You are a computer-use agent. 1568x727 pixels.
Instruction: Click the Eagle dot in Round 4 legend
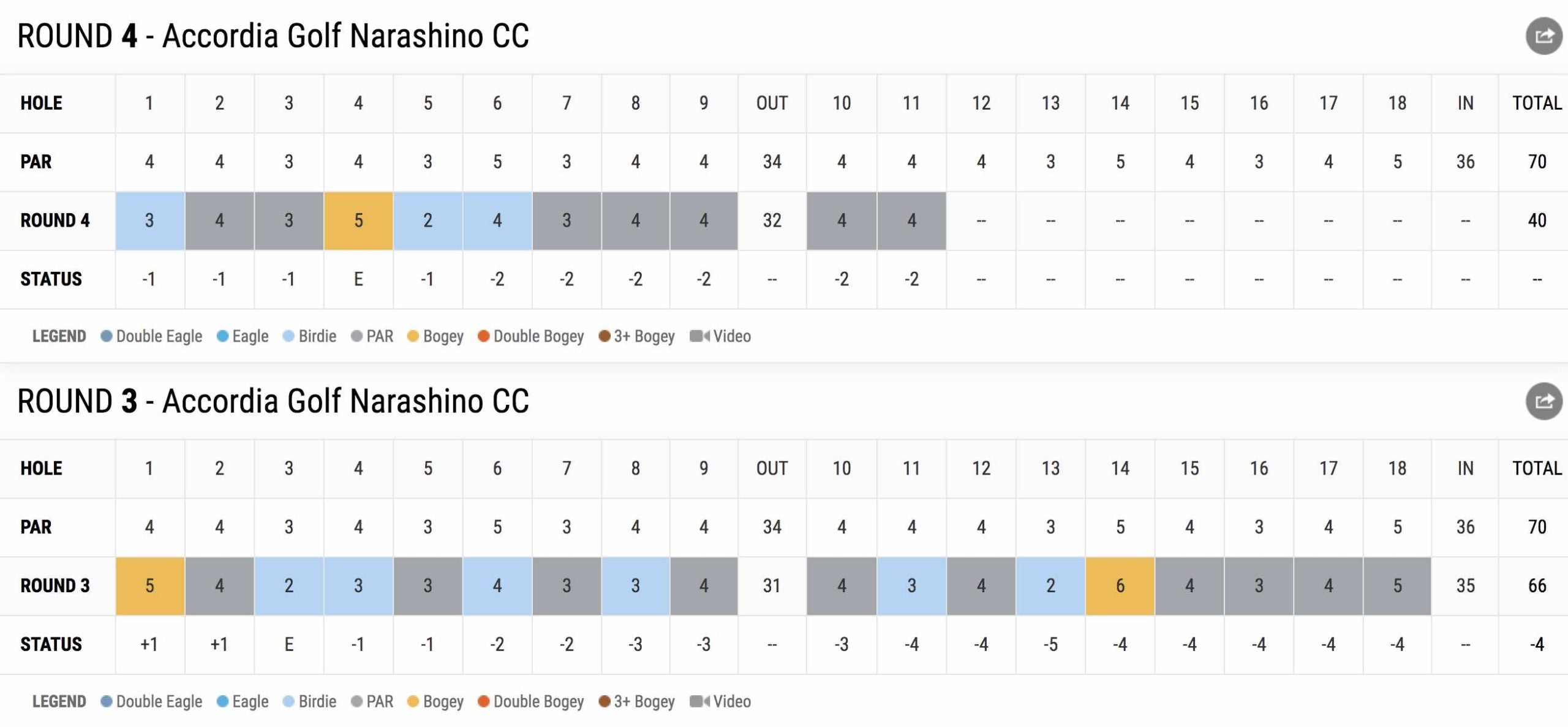pos(223,336)
